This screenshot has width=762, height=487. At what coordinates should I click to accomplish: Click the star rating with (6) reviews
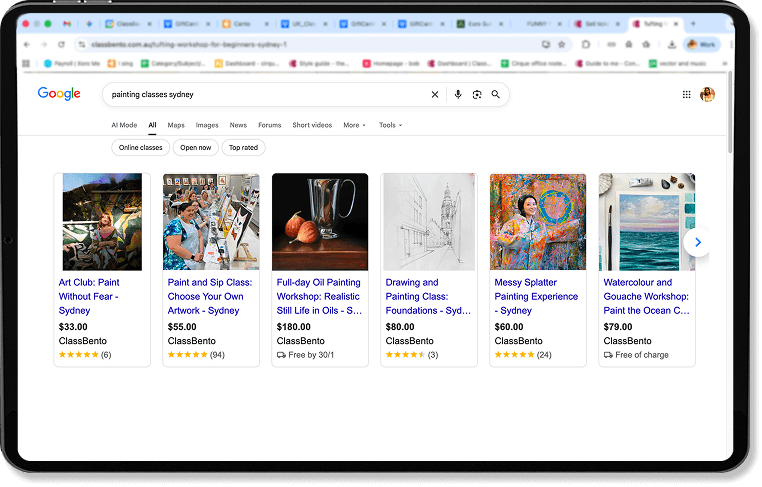point(85,355)
